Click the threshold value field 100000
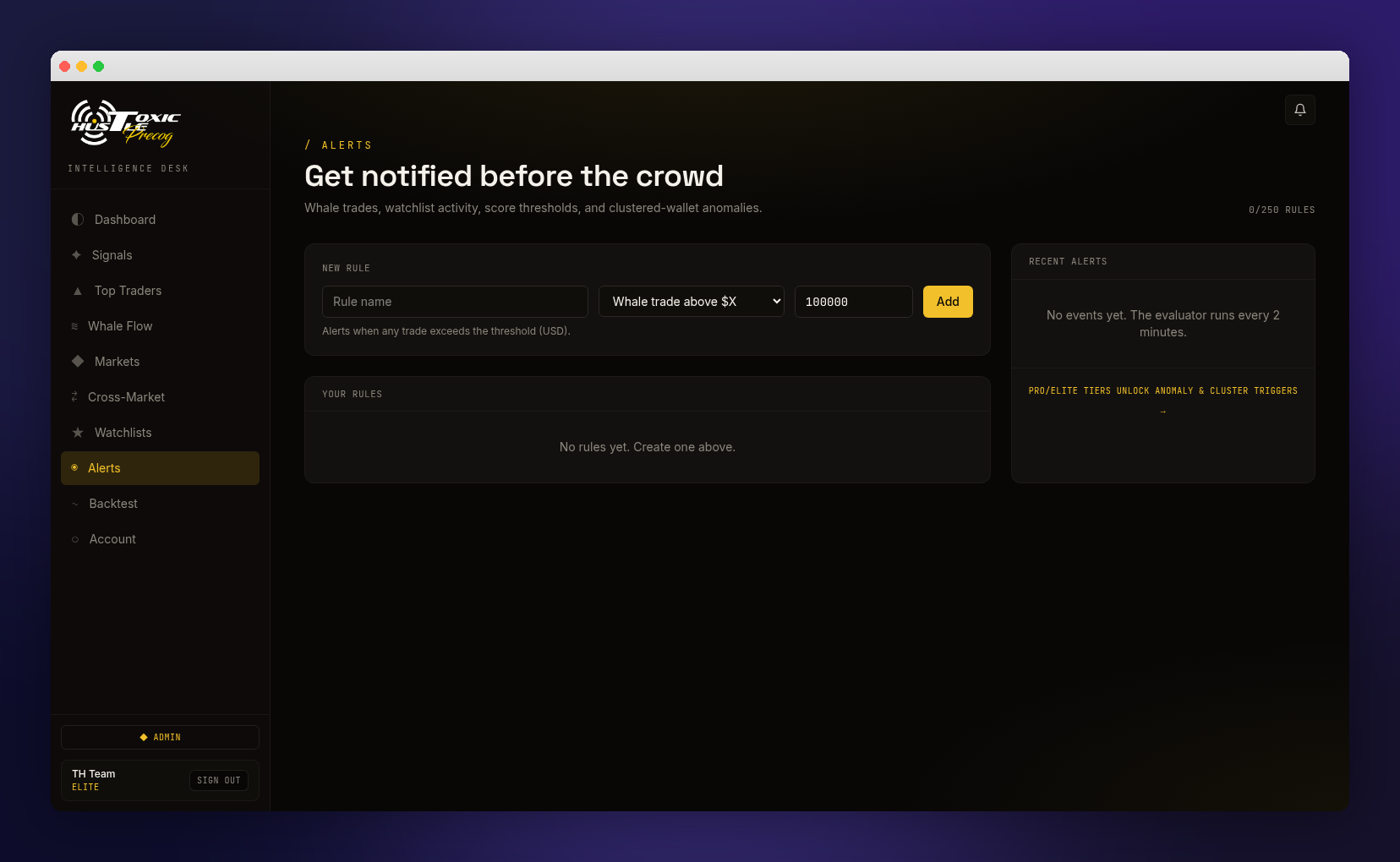The height and width of the screenshot is (862, 1400). pyautogui.click(x=854, y=302)
